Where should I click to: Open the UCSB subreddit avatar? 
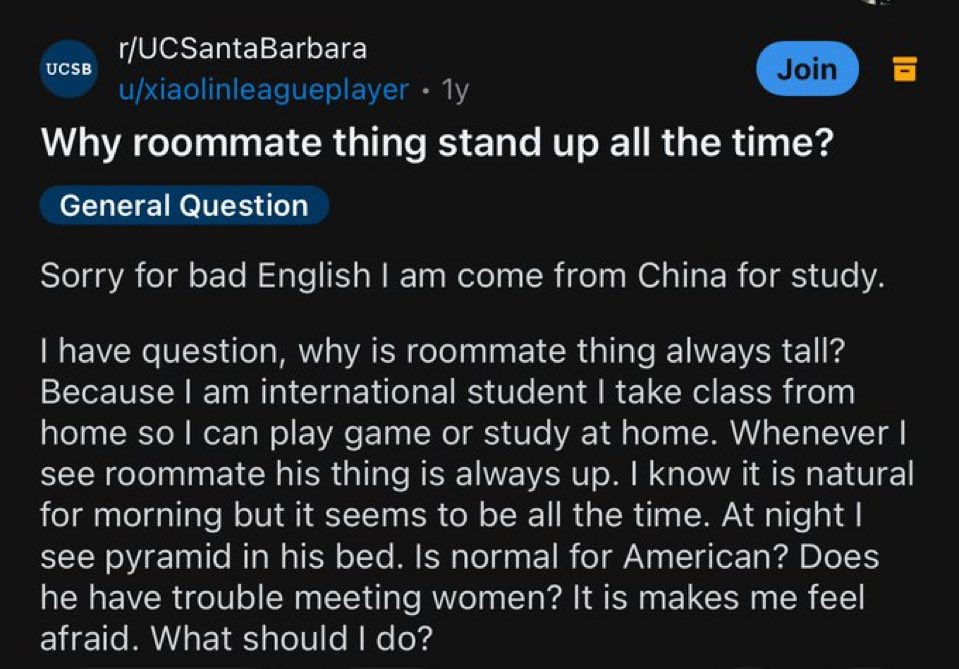click(x=68, y=68)
